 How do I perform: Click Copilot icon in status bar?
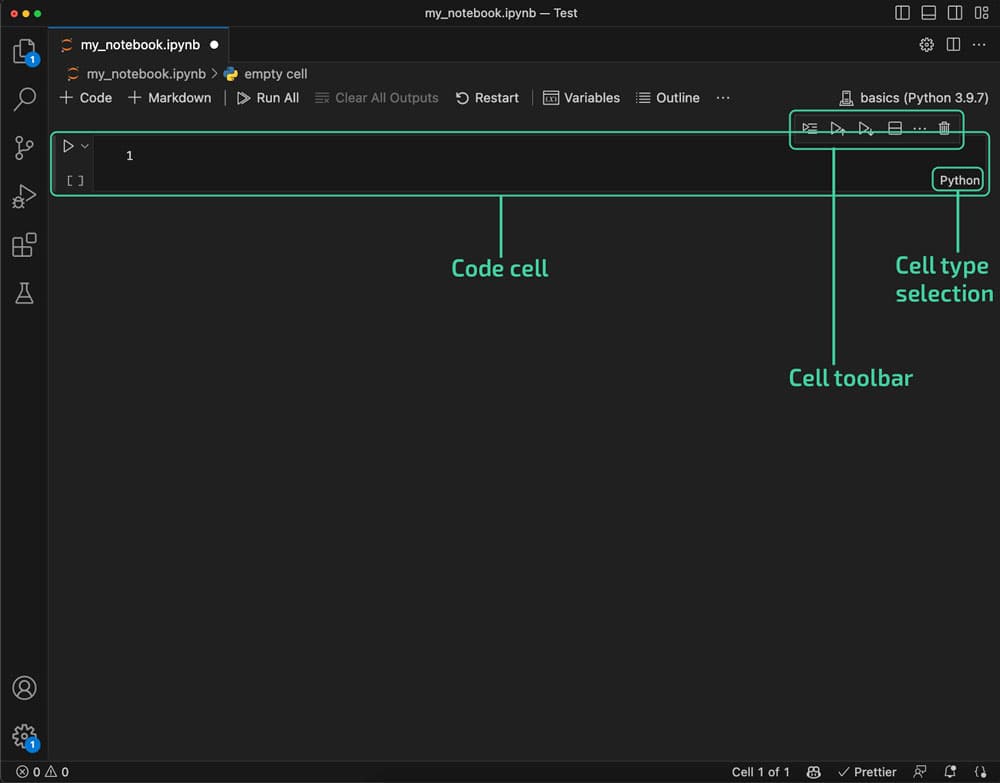pos(813,772)
